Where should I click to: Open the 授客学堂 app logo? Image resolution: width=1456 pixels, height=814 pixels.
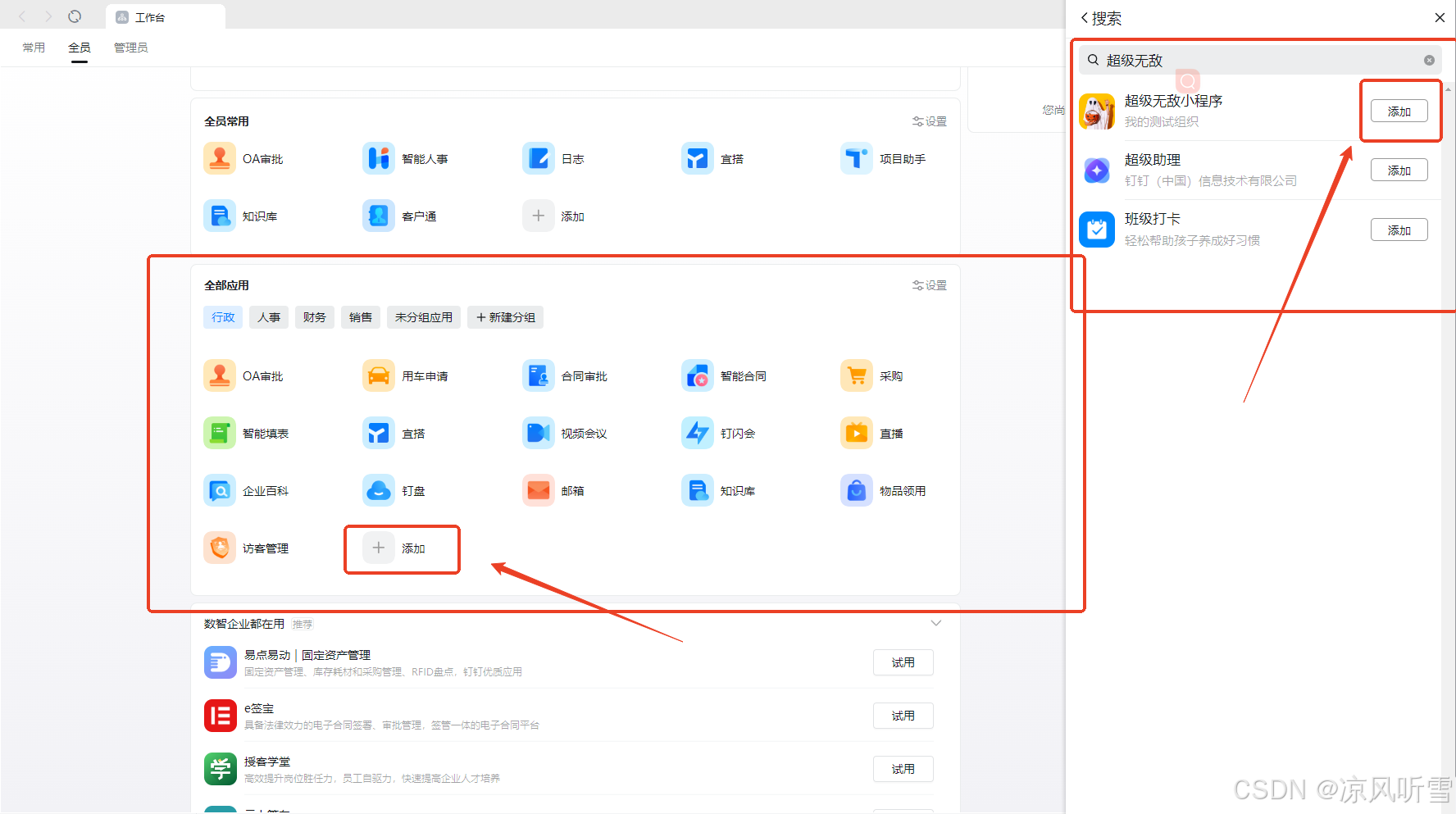pos(220,769)
